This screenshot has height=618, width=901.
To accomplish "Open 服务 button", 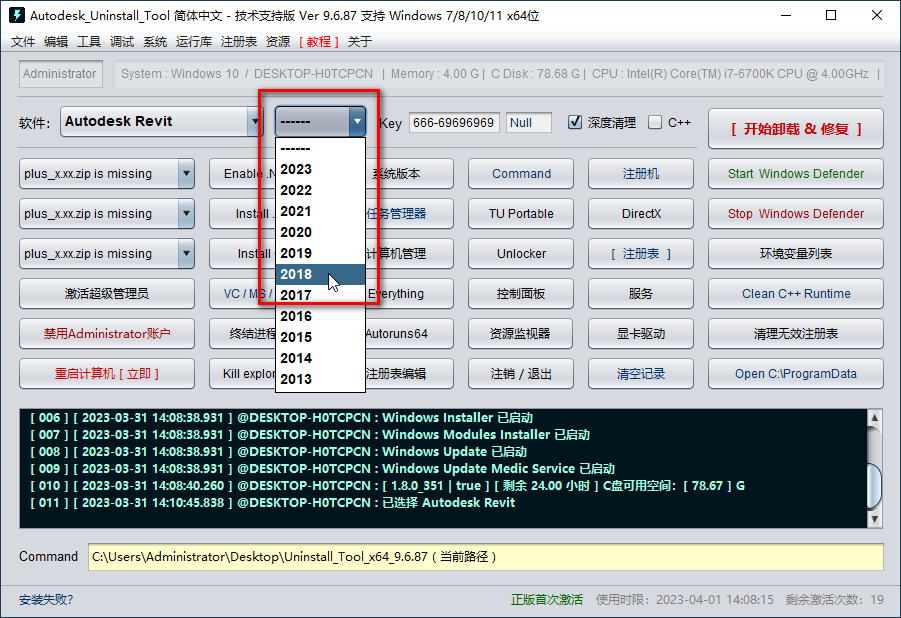I will click(641, 293).
